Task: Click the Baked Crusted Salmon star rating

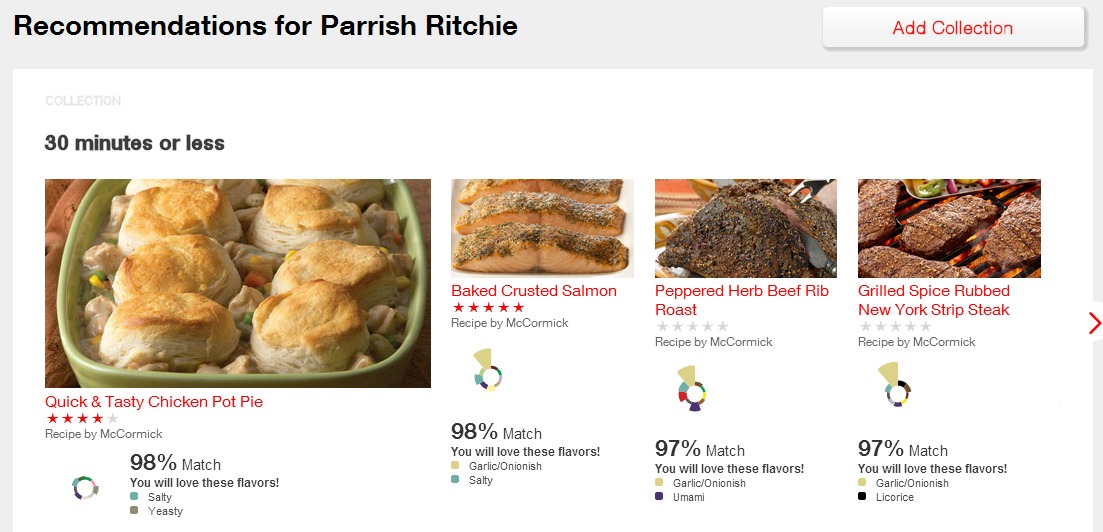Action: 488,307
